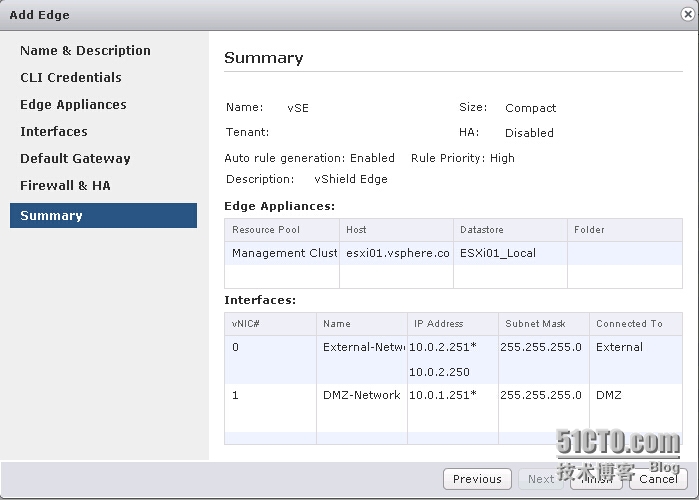Click Auto rule generation: Enabled text
The image size is (699, 500).
[x=309, y=158]
